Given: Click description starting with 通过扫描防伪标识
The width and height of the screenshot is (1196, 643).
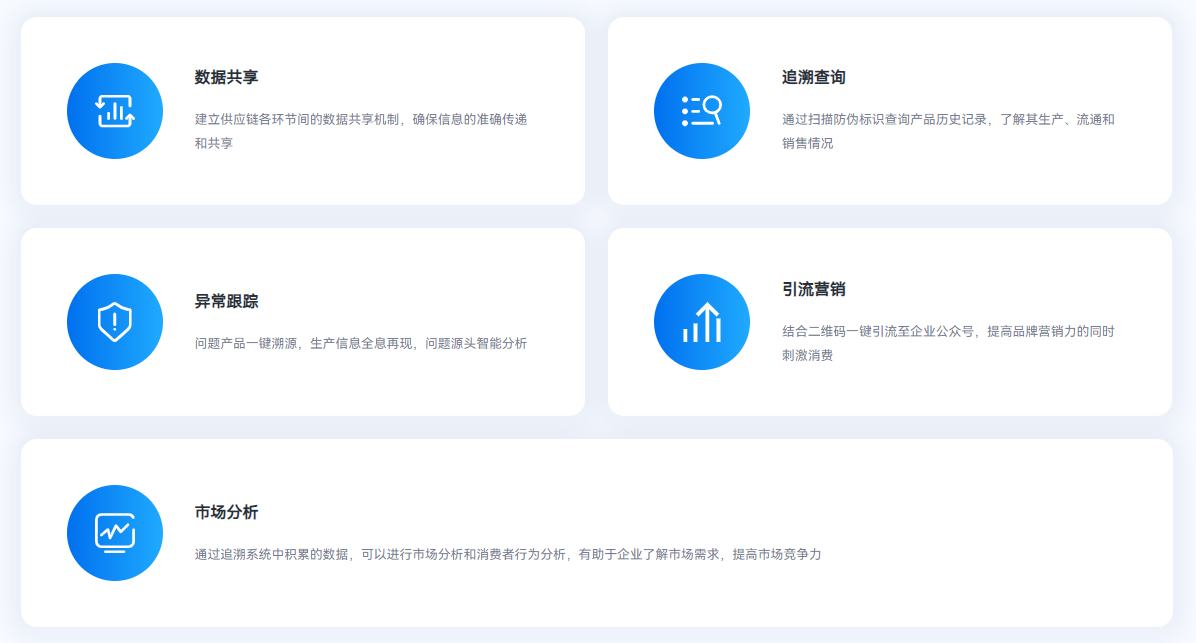Looking at the screenshot, I should 948,120.
